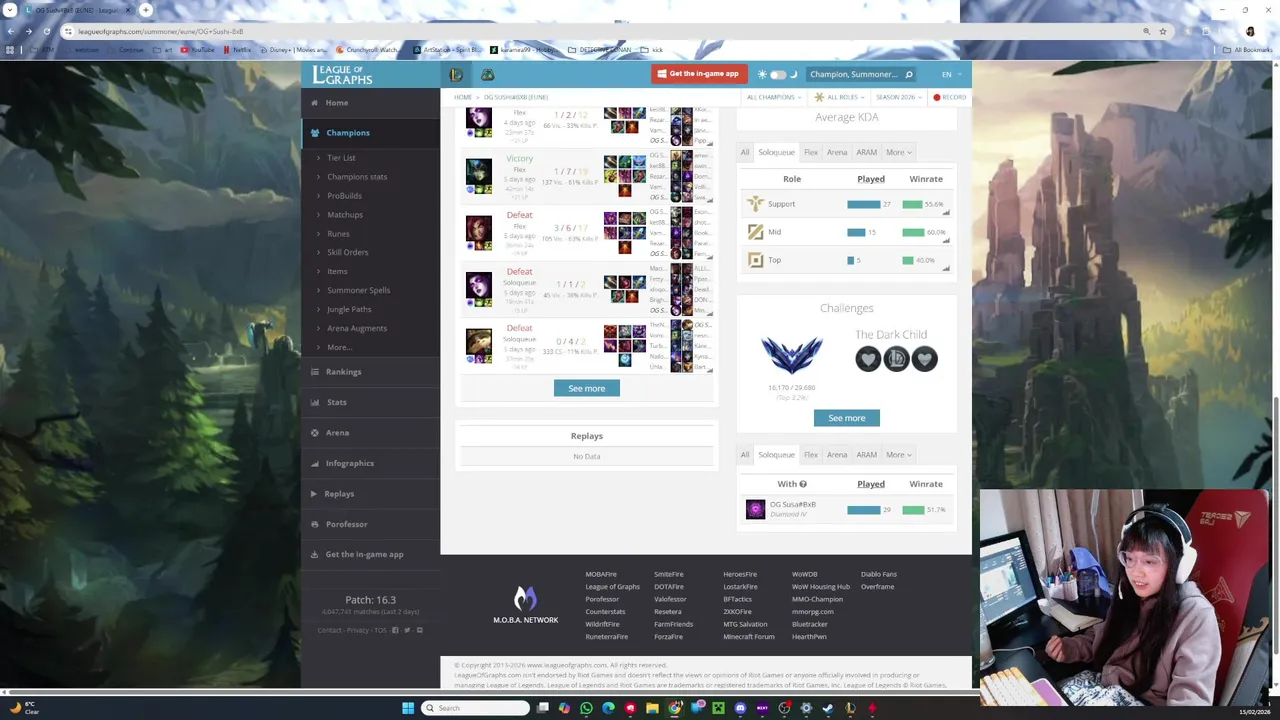The height and width of the screenshot is (720, 1280).
Task: Click the red Record button
Action: [950, 97]
